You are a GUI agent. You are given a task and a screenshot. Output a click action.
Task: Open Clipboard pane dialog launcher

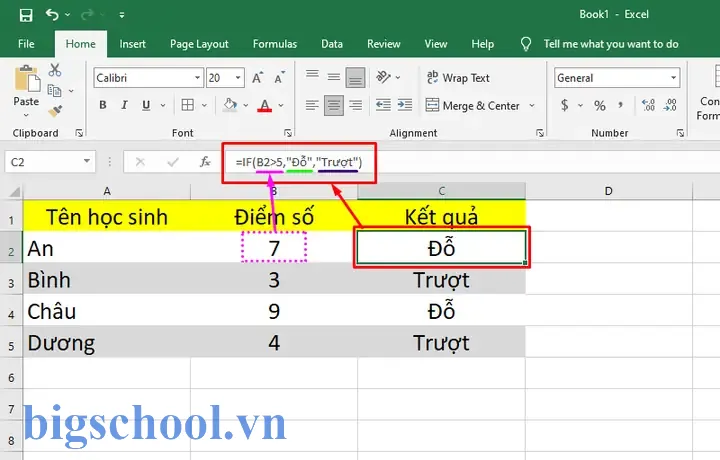click(79, 133)
